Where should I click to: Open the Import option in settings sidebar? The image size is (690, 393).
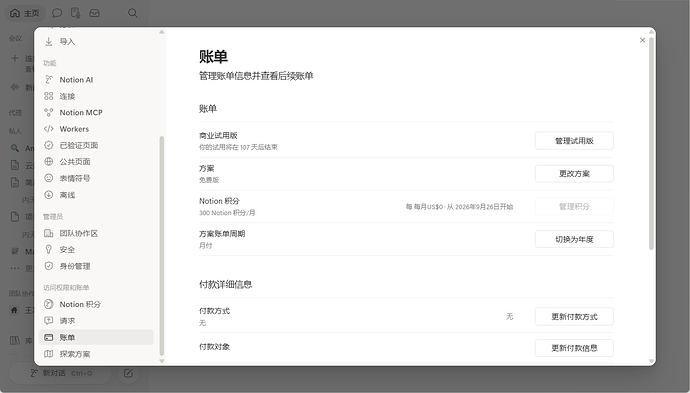(x=96, y=41)
